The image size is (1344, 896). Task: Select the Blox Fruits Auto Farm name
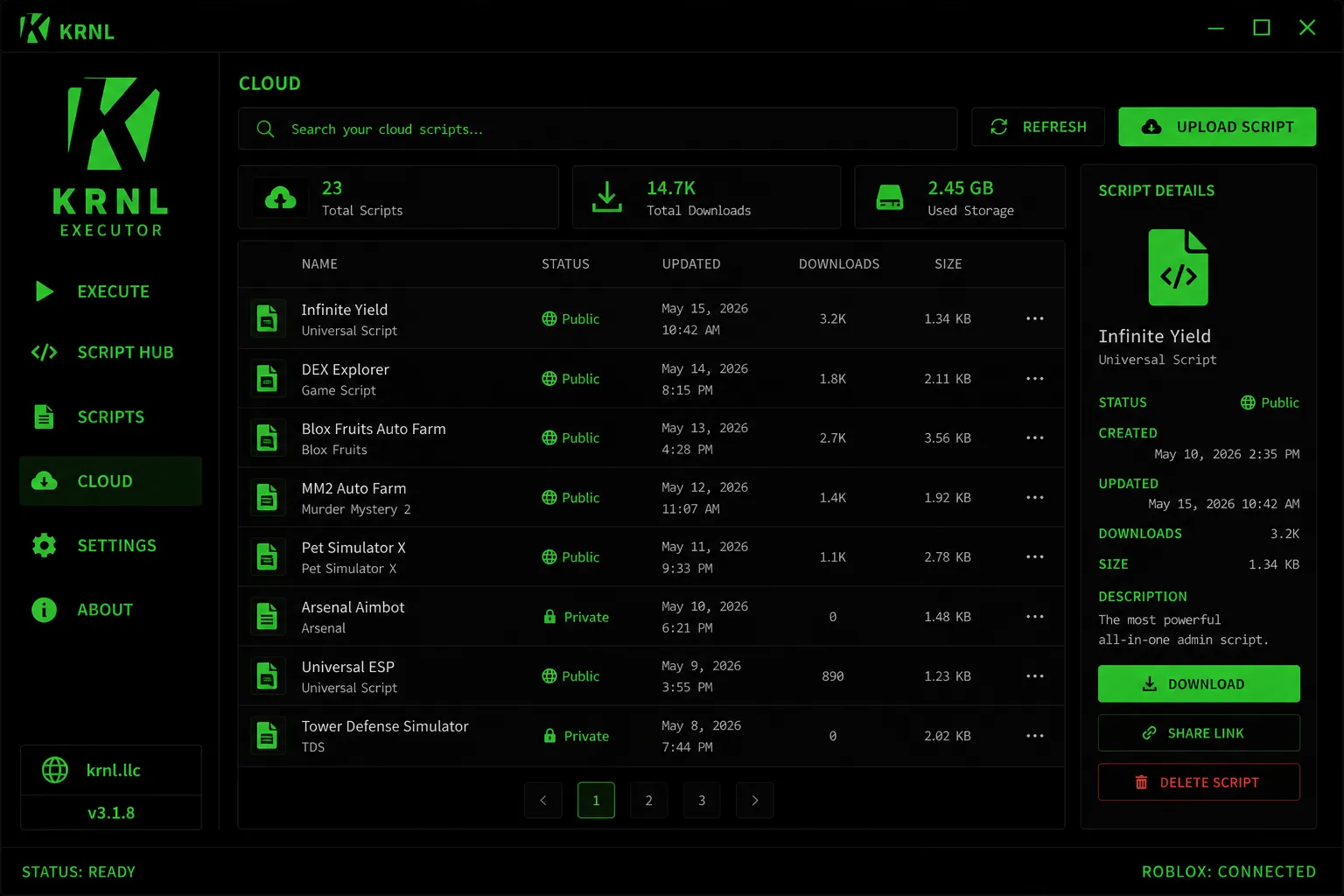click(374, 429)
